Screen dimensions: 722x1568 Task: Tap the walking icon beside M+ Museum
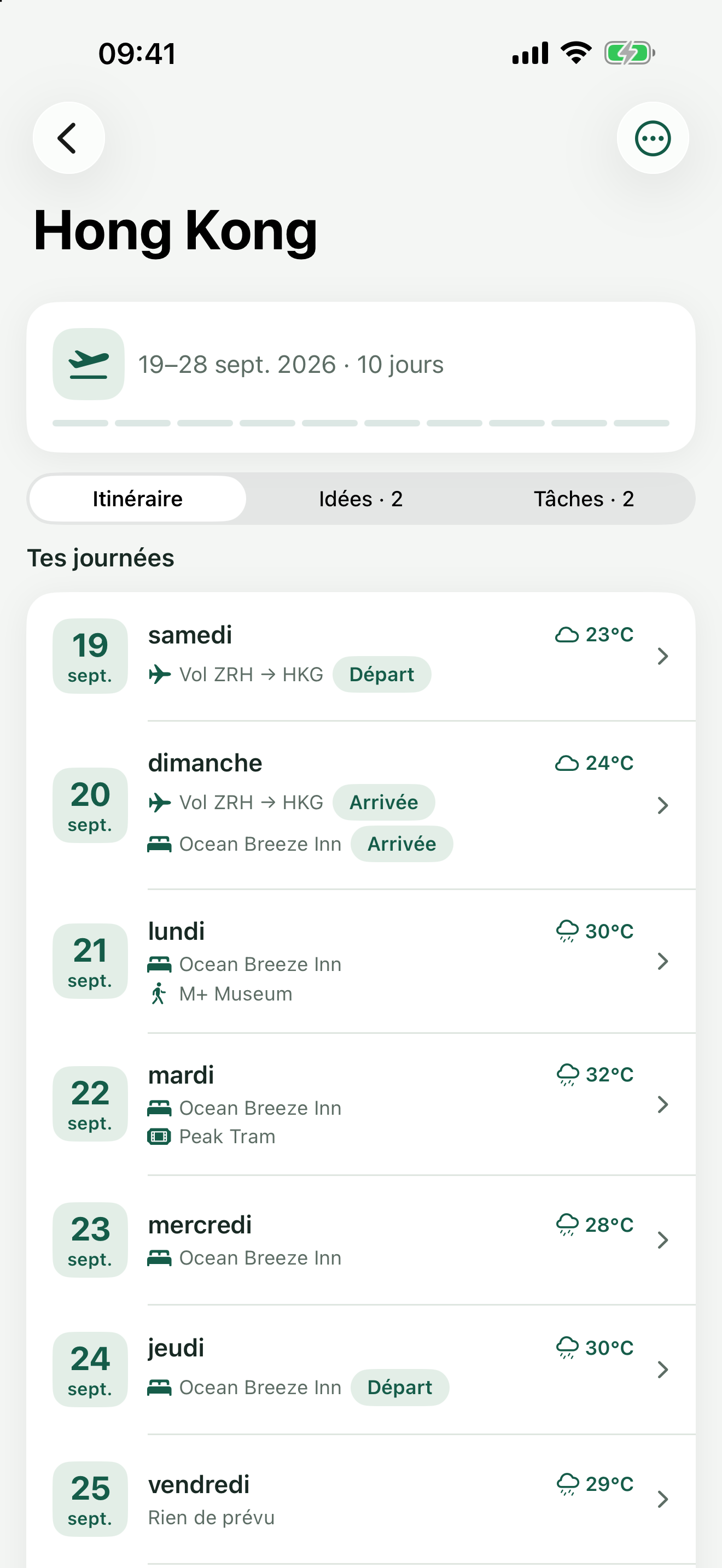pyautogui.click(x=159, y=993)
